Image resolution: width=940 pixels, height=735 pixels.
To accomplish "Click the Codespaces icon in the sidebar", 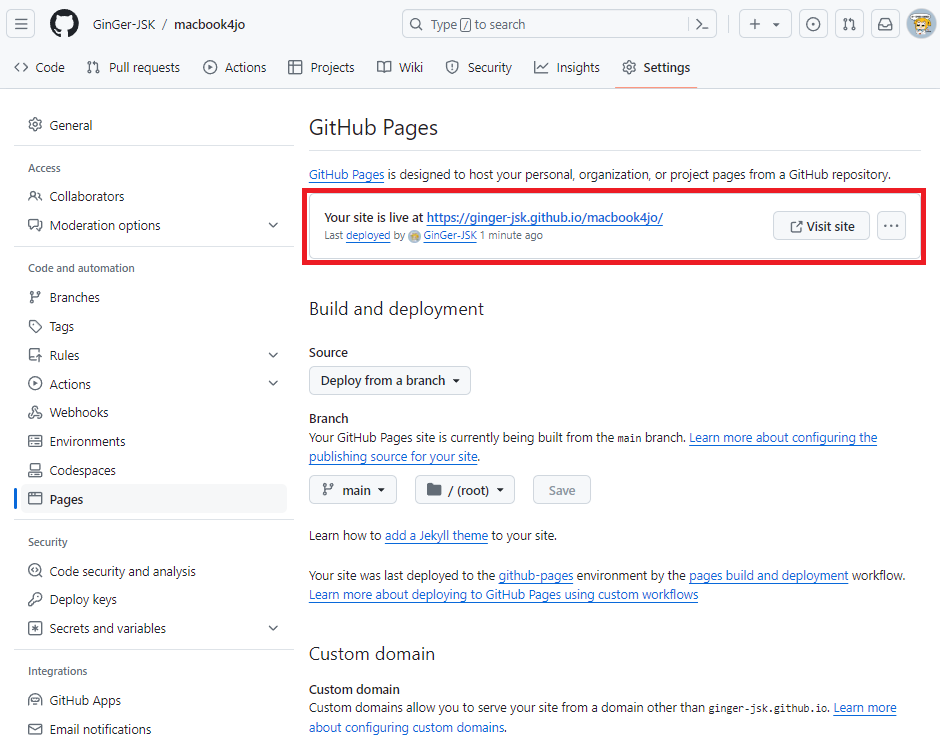I will point(35,470).
